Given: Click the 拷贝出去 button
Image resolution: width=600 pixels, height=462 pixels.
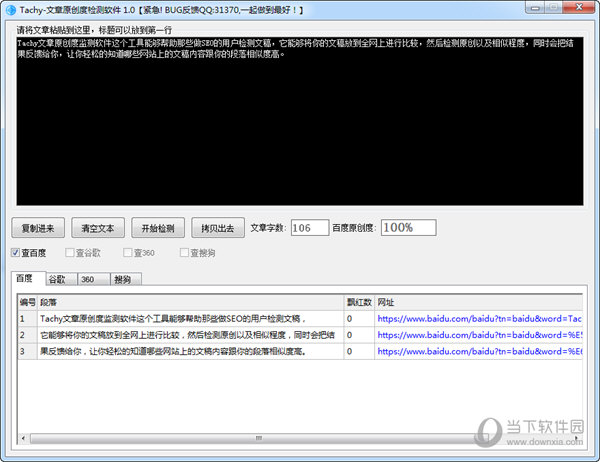Looking at the screenshot, I should 218,228.
